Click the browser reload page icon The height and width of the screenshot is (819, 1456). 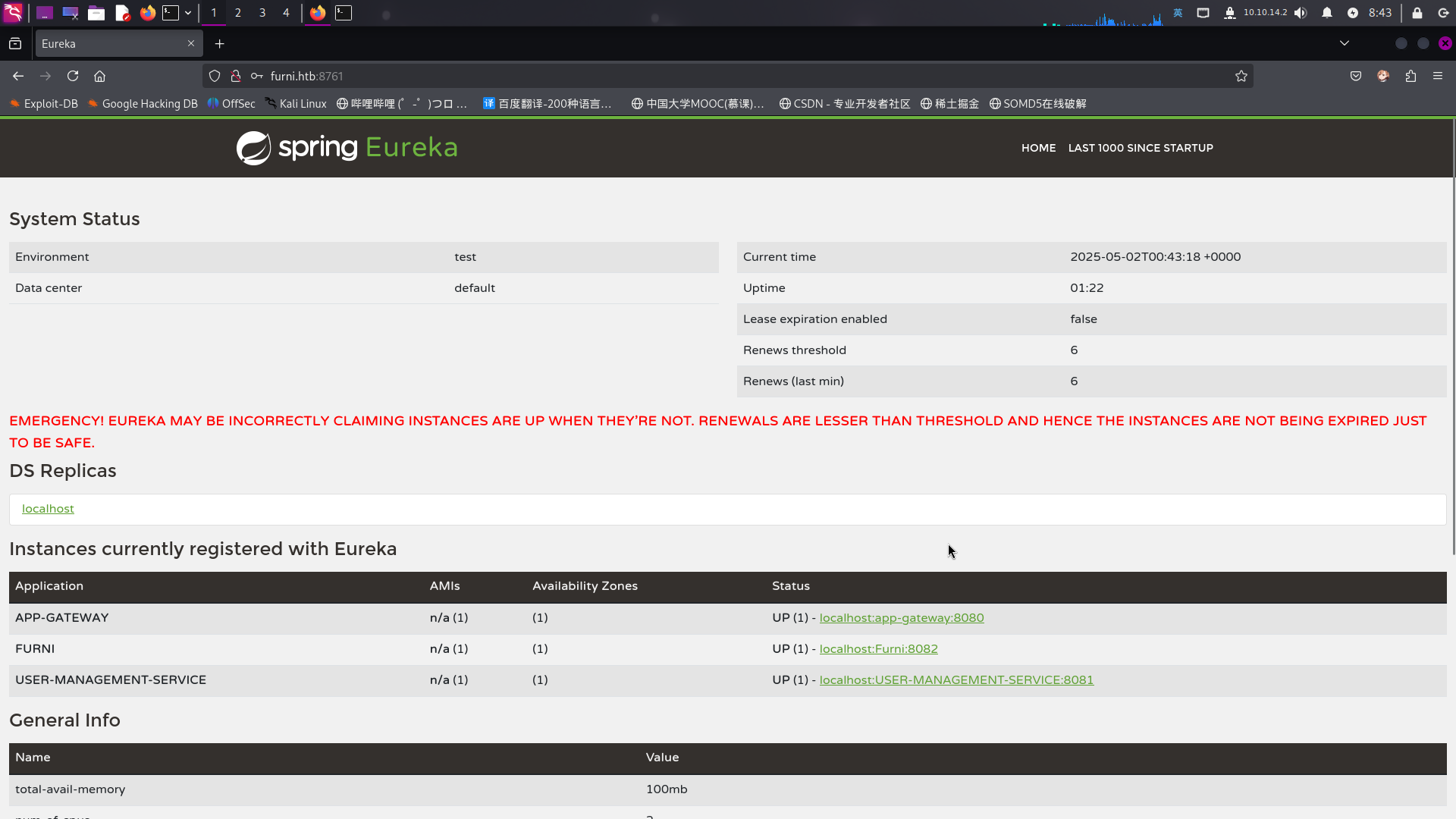coord(73,76)
